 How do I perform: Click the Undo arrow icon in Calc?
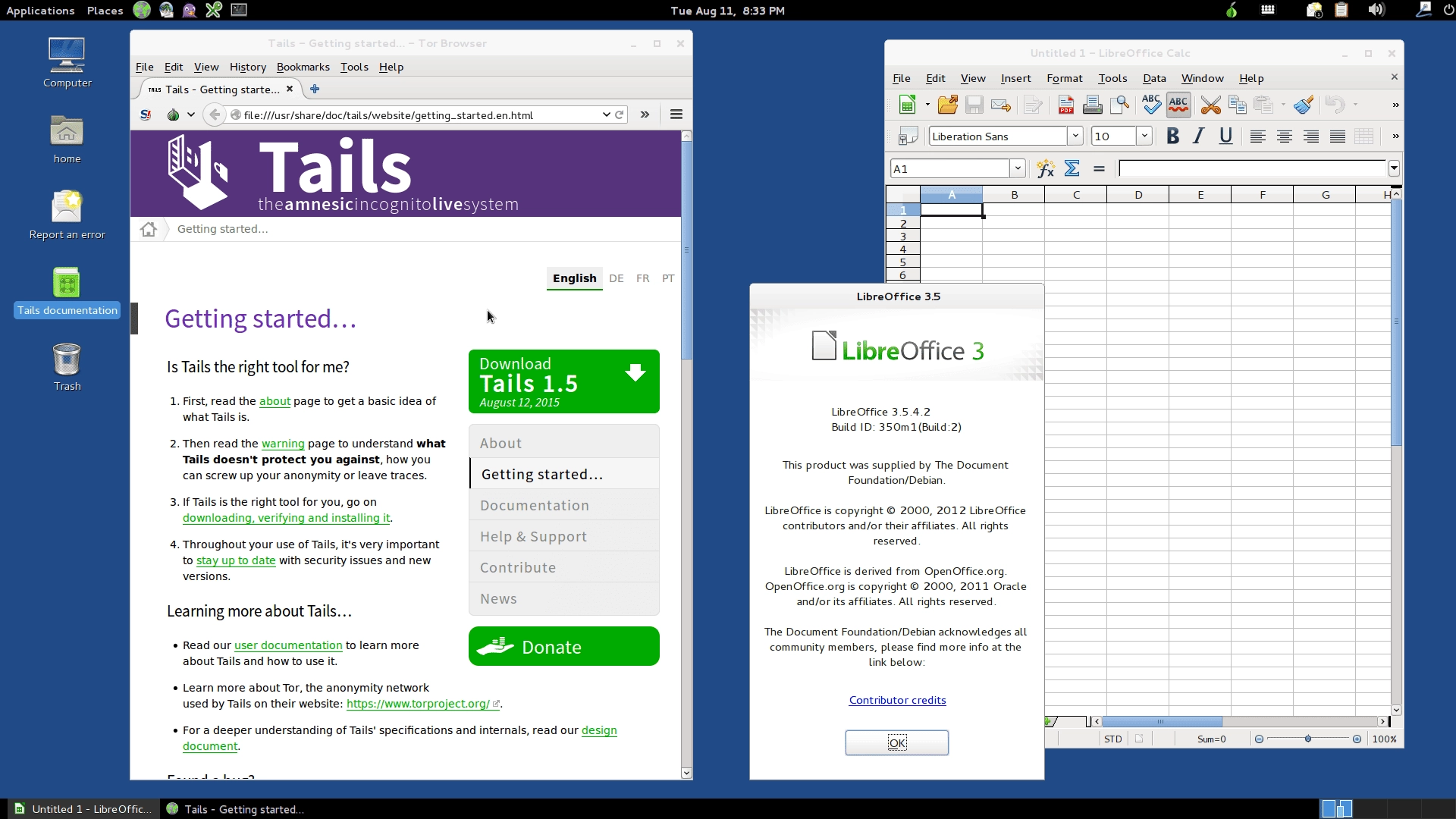tap(1335, 105)
